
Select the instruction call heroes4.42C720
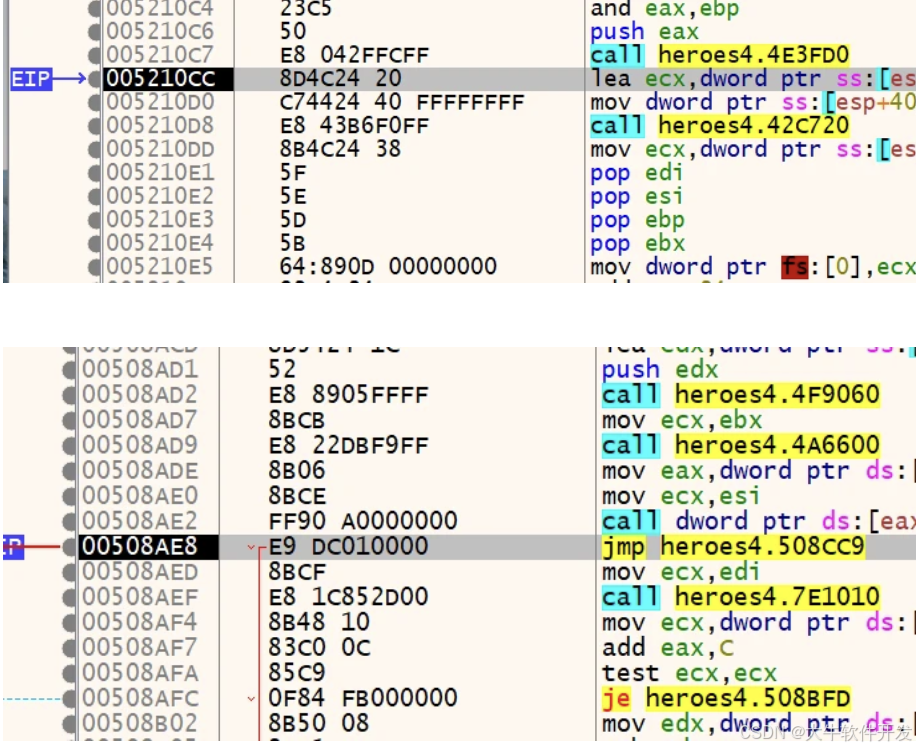coord(719,126)
